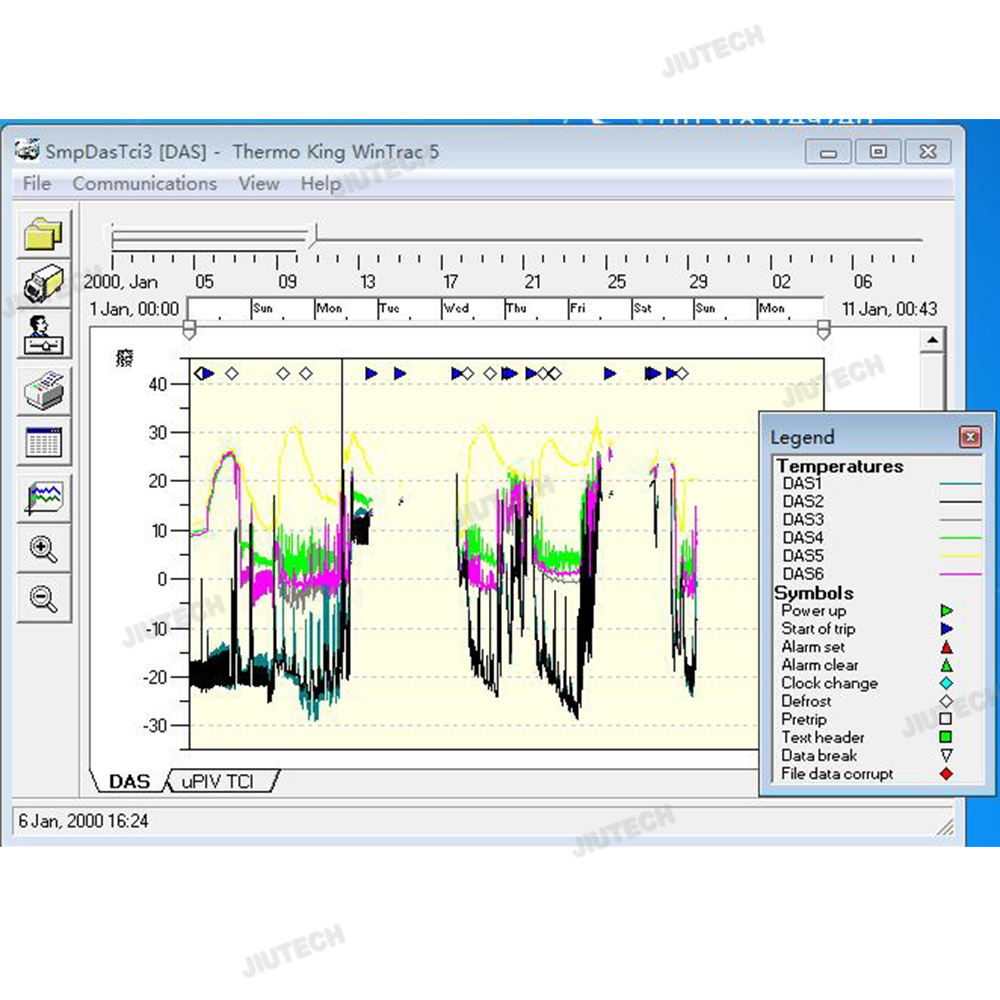Click the DAS4 green line sample in Legend
This screenshot has width=1000, height=1000.
point(960,538)
